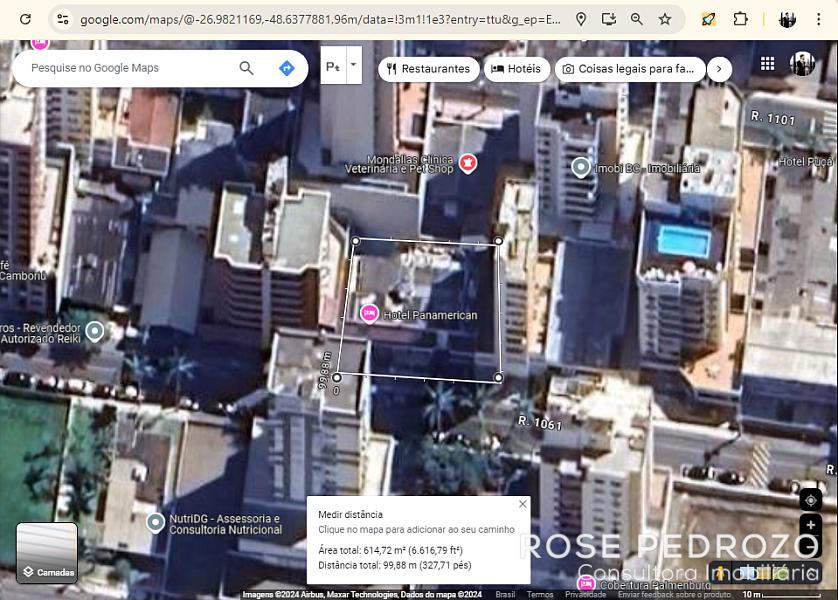Open the browser extensions puzzle icon
This screenshot has height=600, width=838.
click(740, 19)
